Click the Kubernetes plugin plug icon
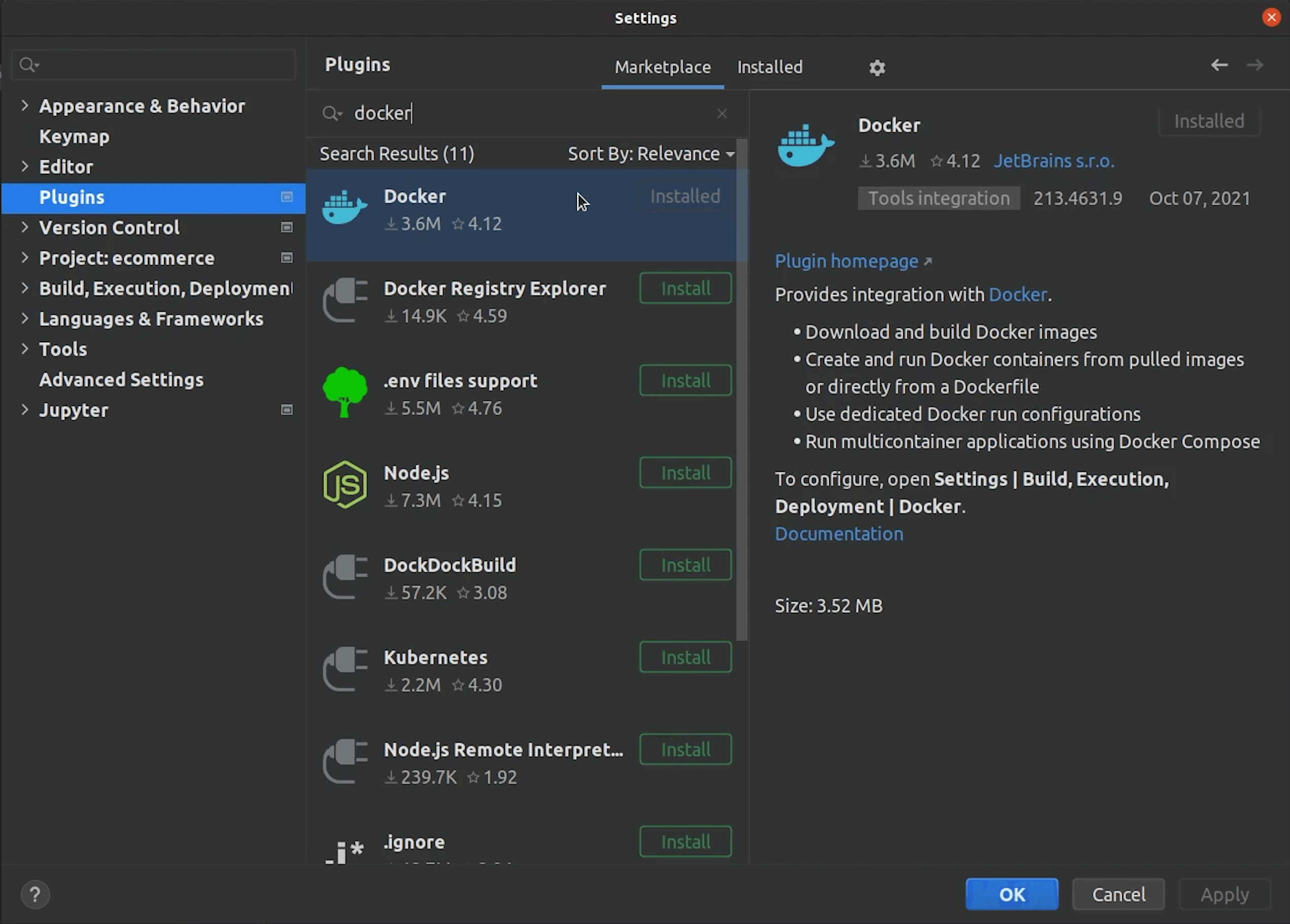This screenshot has height=924, width=1290. (x=345, y=670)
